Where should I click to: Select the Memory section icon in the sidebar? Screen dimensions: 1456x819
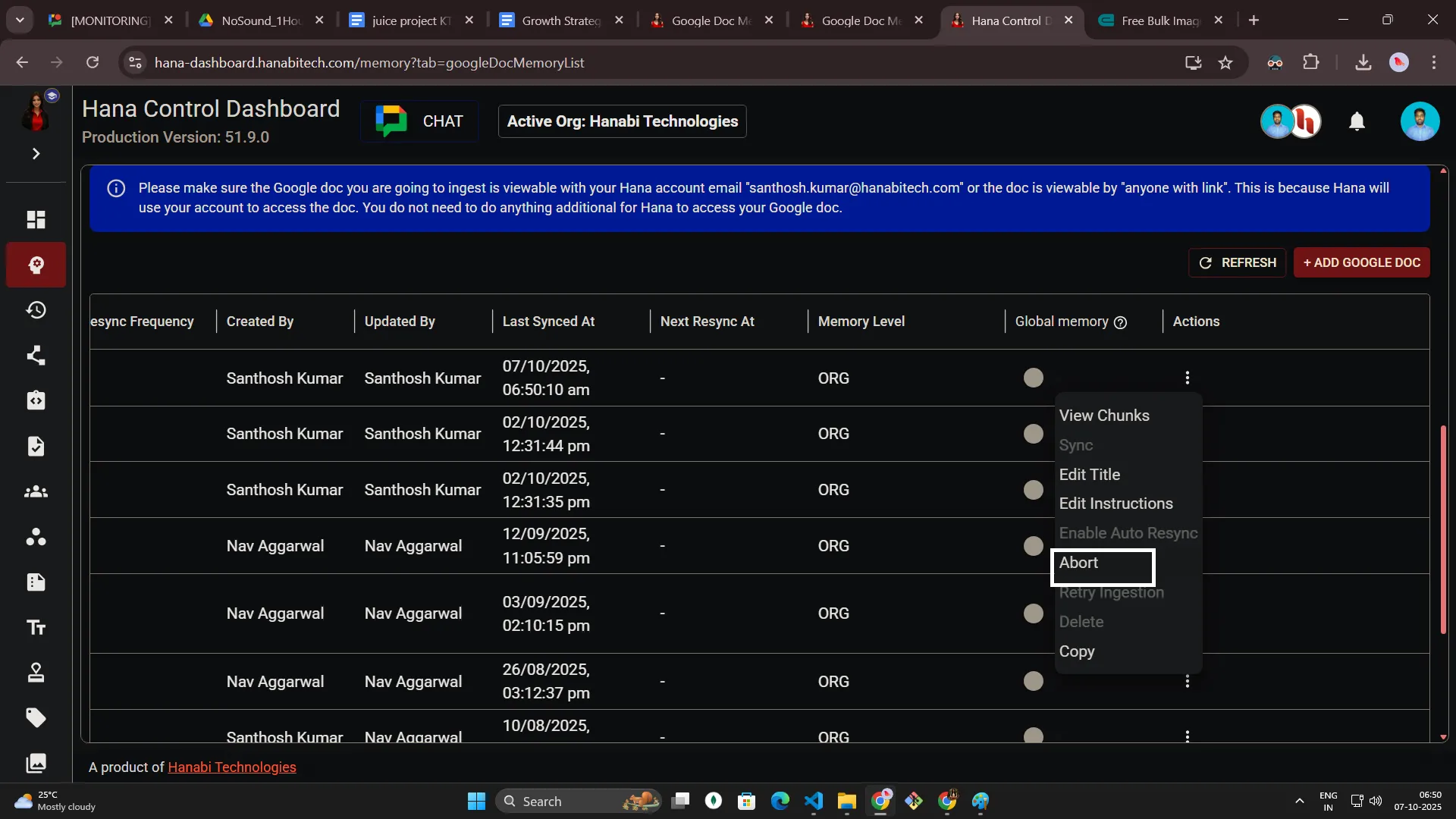tap(36, 265)
